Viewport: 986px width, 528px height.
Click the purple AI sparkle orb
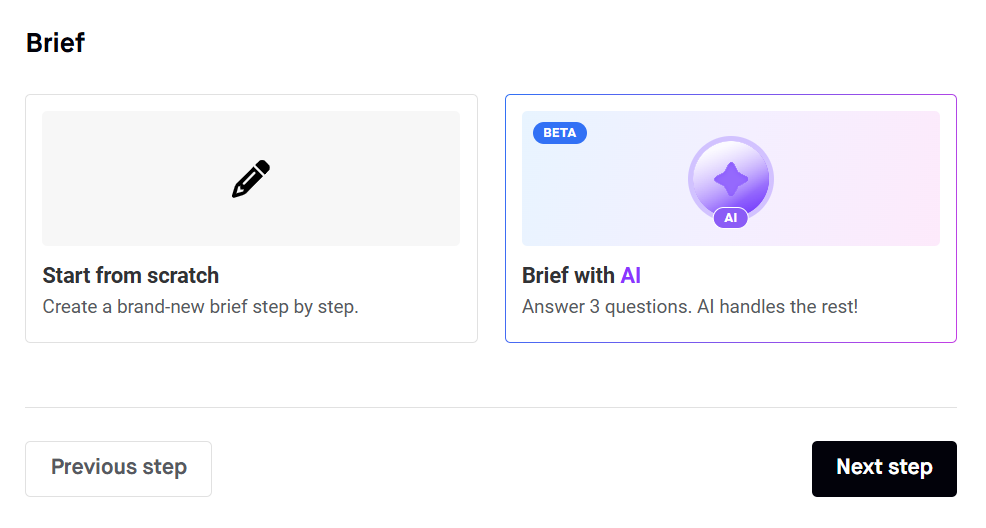click(x=731, y=179)
